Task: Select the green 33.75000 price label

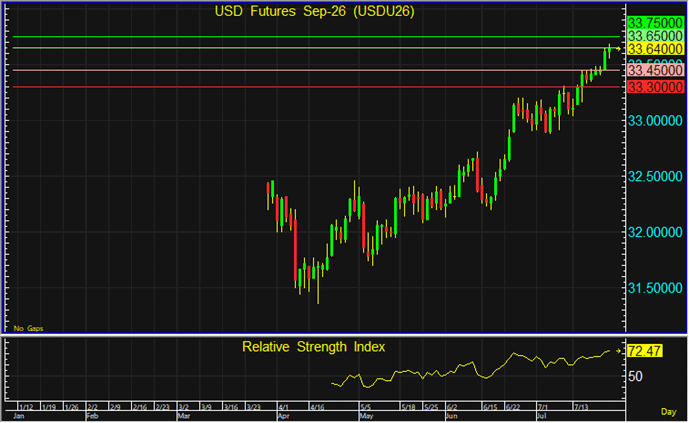Action: [656, 22]
